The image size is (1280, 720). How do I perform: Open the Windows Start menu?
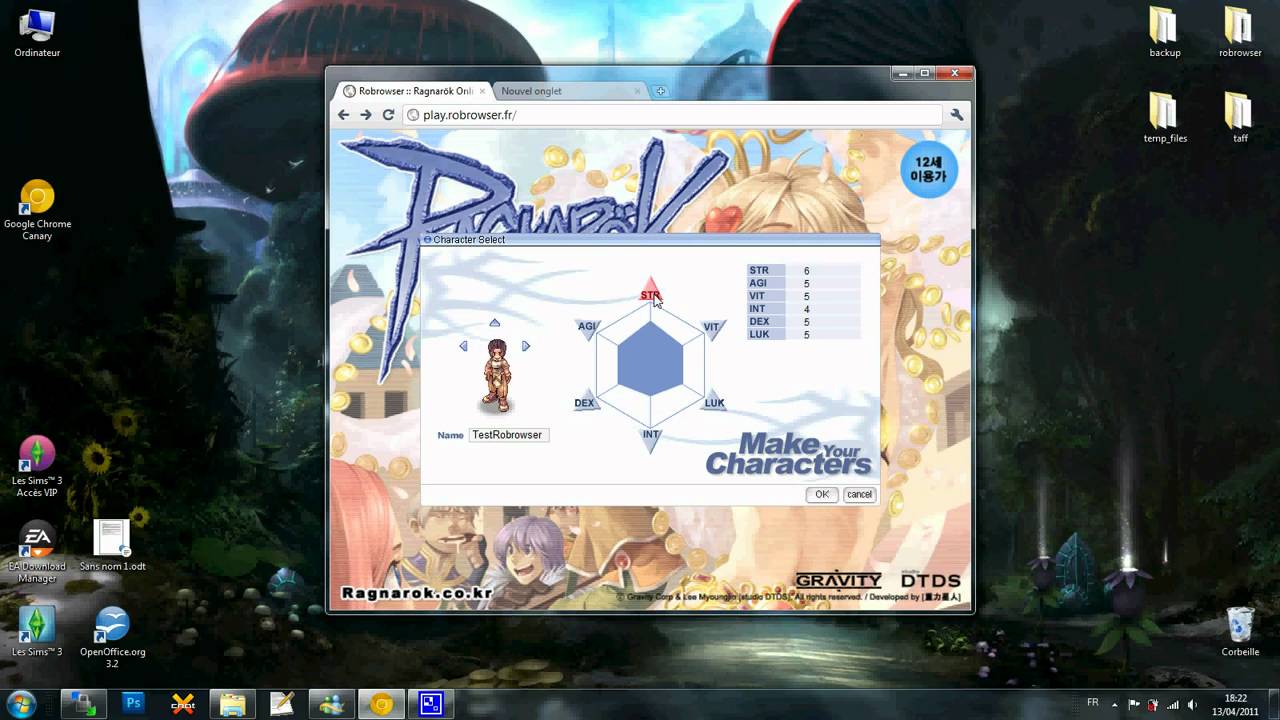[x=20, y=703]
